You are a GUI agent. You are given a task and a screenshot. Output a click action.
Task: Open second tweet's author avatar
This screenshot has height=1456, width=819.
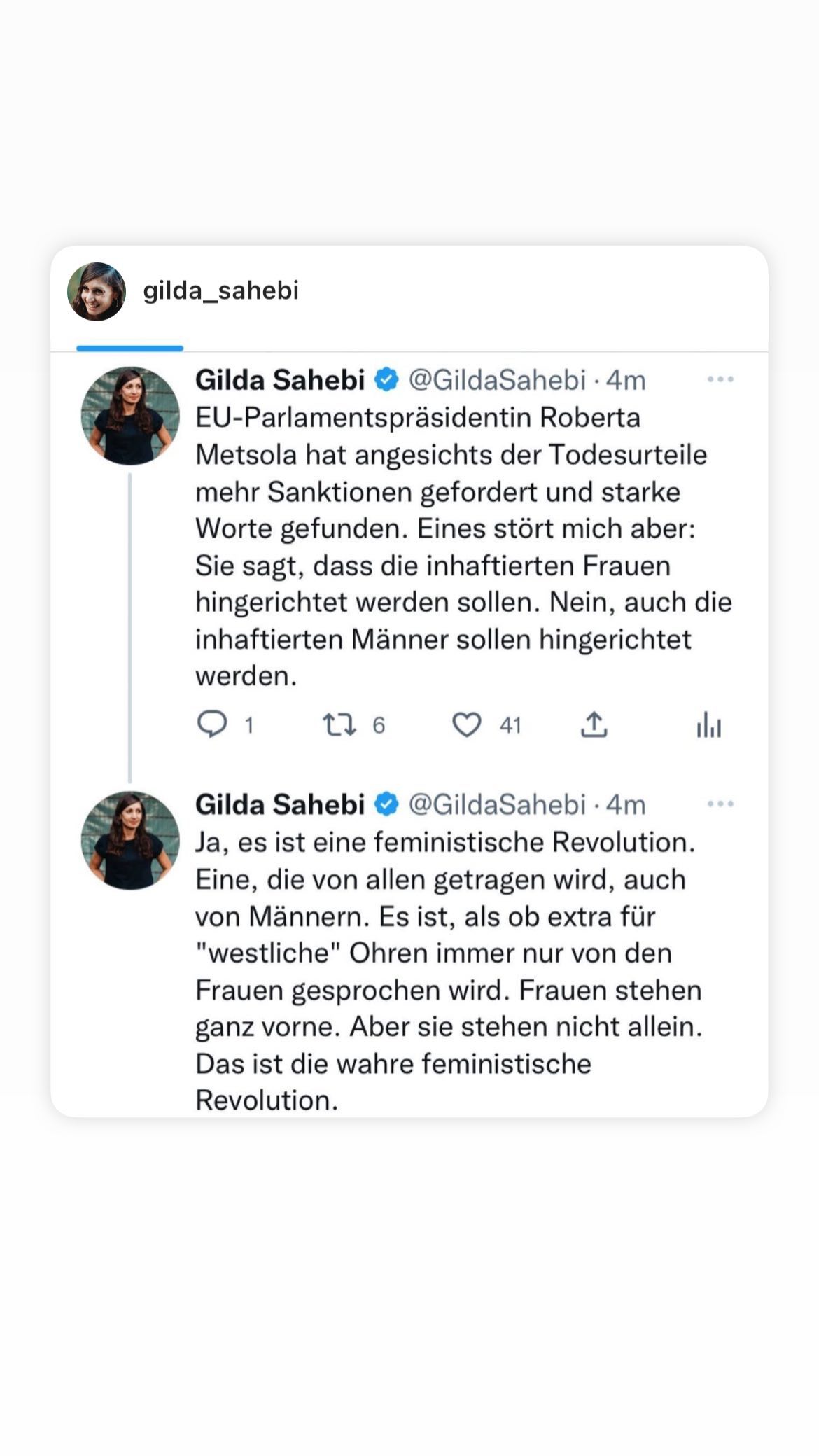(130, 840)
